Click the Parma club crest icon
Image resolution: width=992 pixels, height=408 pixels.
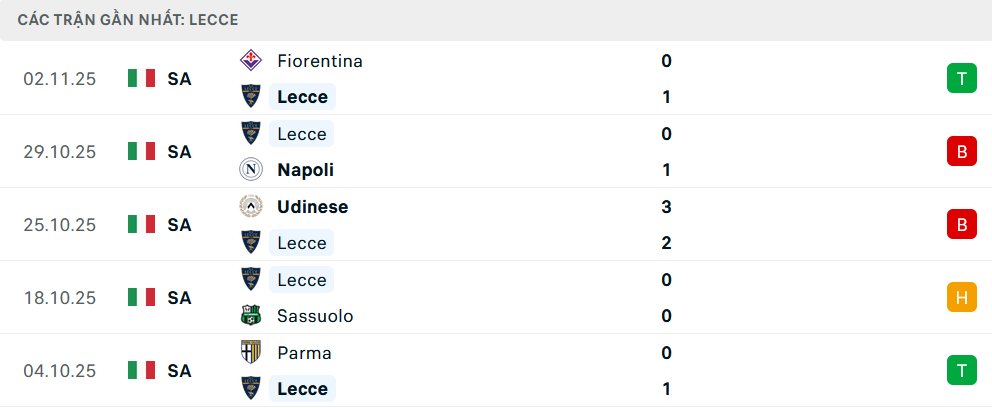(250, 353)
